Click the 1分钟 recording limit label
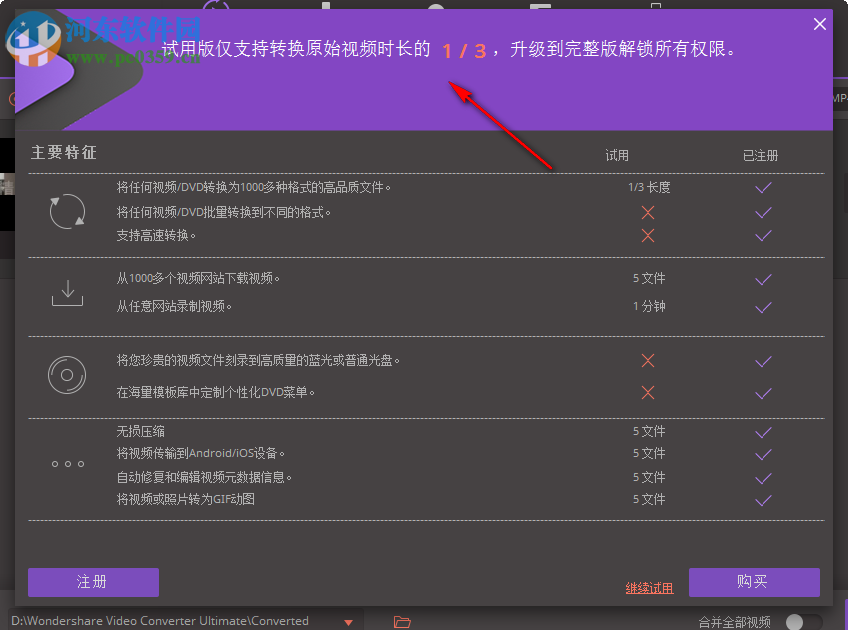 648,307
